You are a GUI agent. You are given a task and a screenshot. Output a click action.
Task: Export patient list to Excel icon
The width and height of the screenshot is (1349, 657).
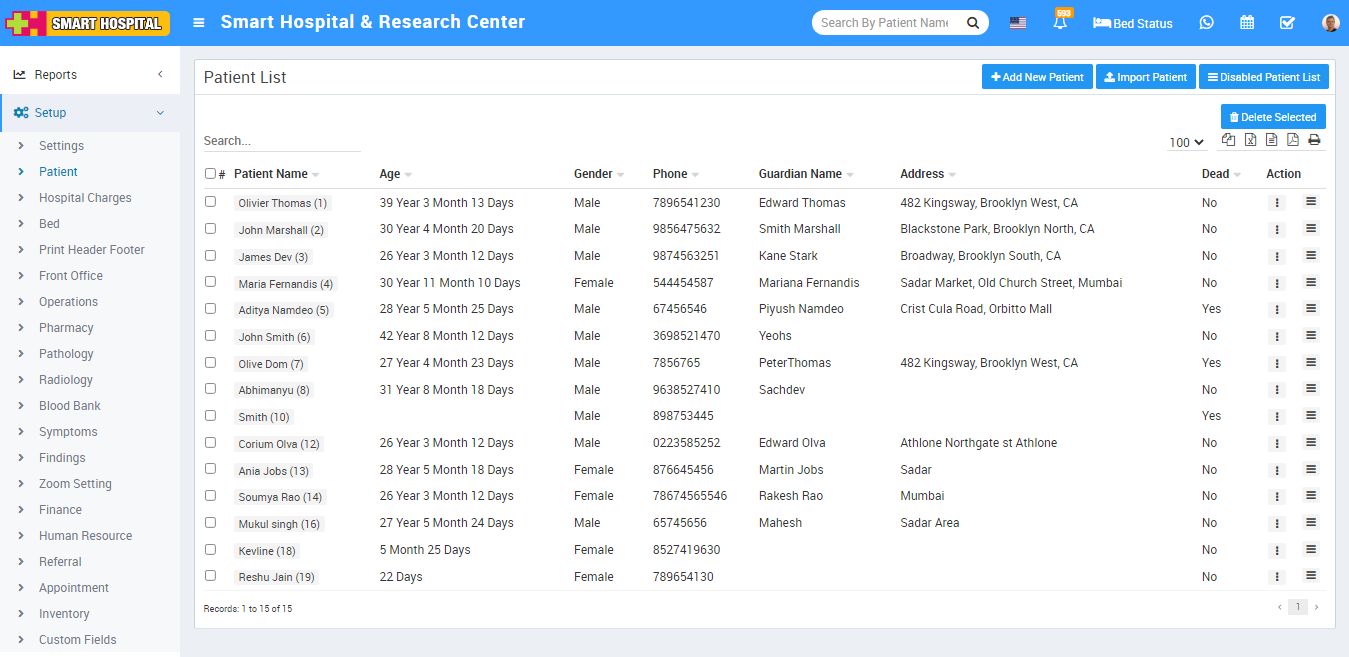click(x=1250, y=140)
